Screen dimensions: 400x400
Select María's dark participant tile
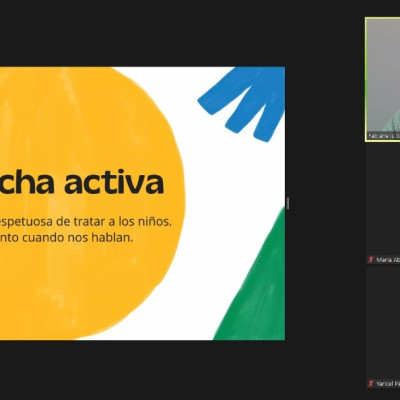click(383, 205)
